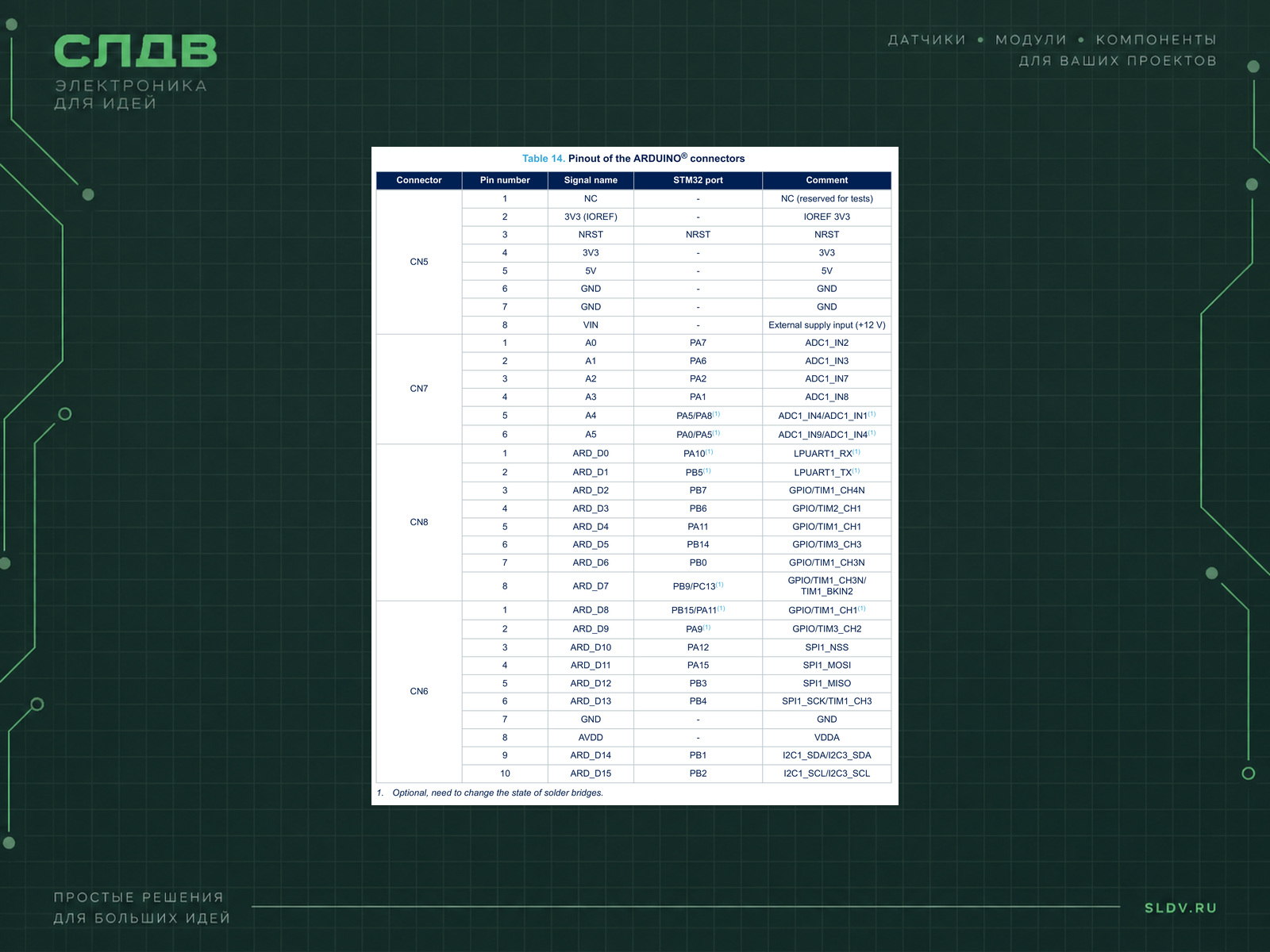Click the '3V3 (IOREF)' signal name cell
1270x952 pixels.
click(x=591, y=217)
